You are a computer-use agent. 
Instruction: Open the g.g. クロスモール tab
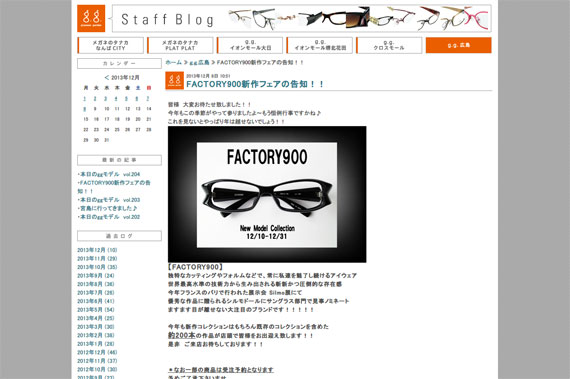pos(389,45)
